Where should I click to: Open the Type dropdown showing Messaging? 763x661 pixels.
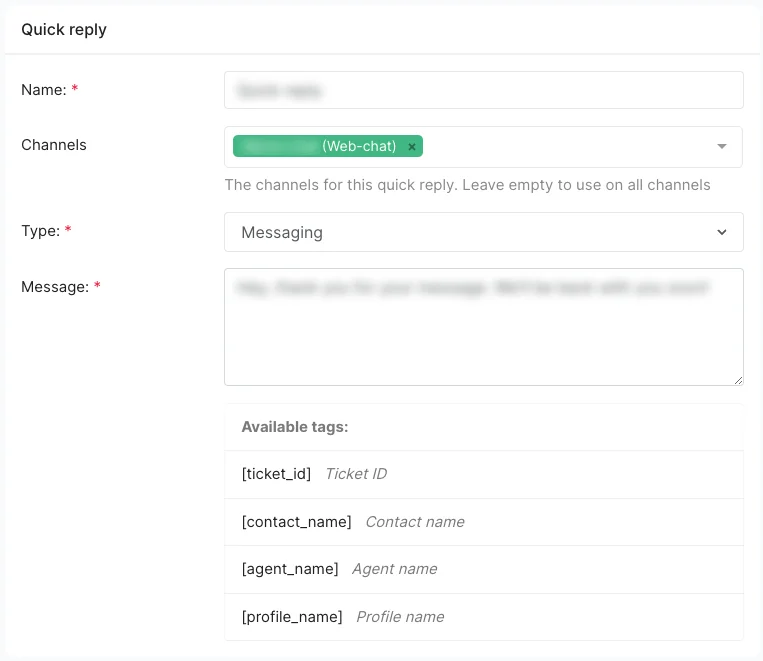tap(484, 232)
